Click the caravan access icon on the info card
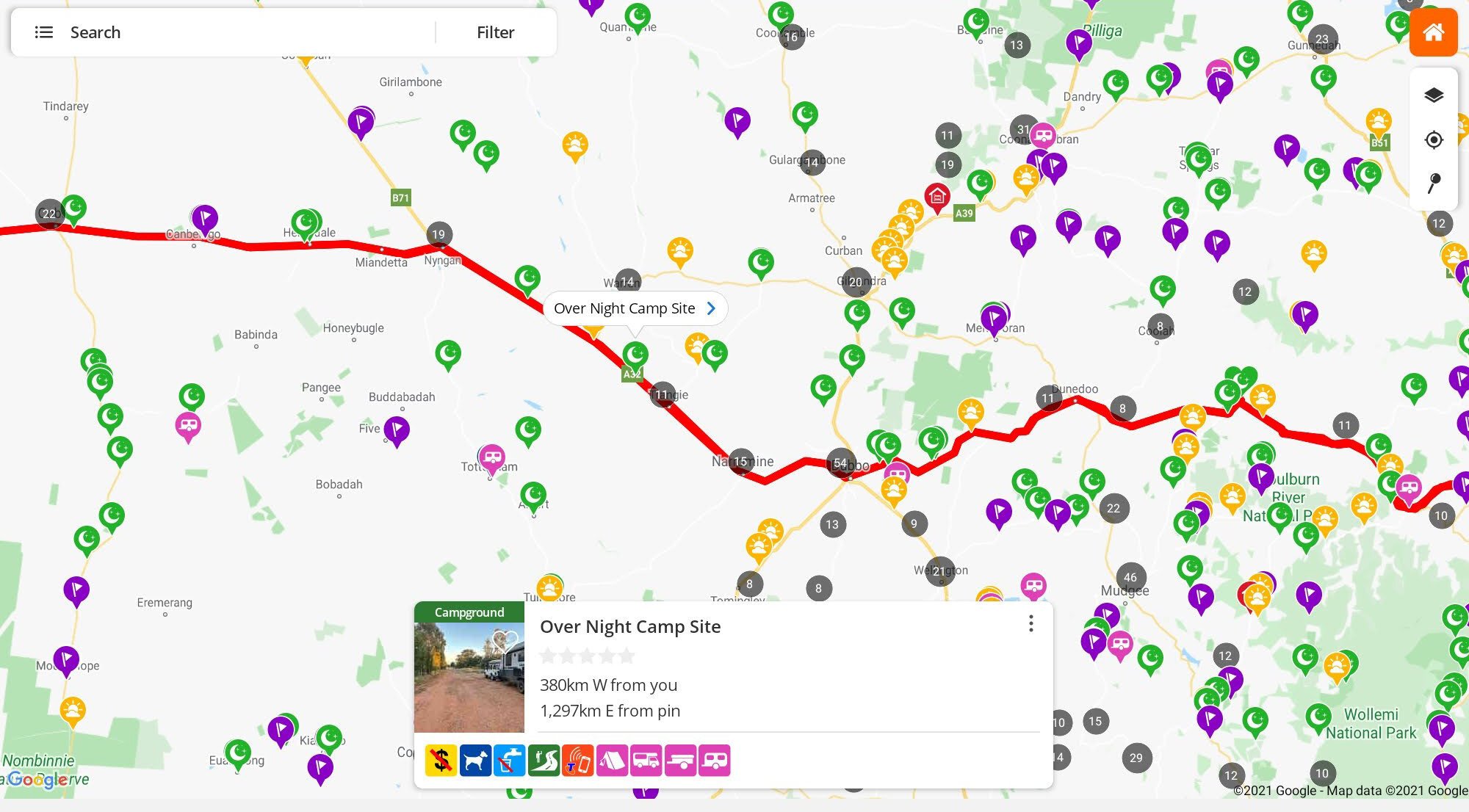The image size is (1469, 812). [x=715, y=761]
